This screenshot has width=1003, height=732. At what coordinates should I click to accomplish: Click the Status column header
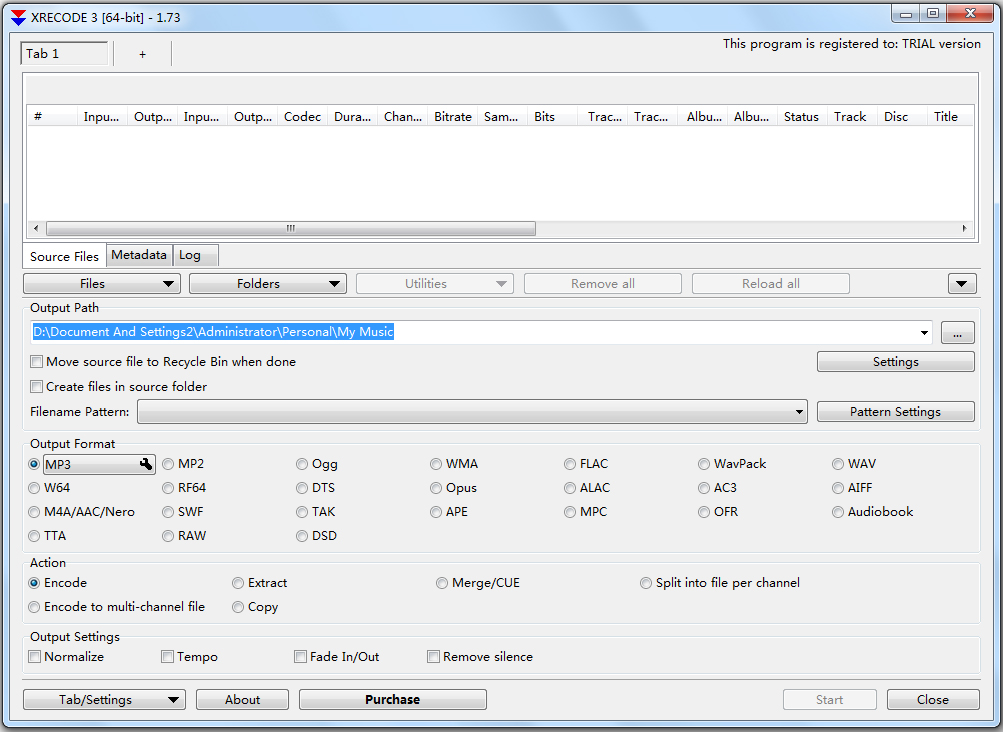802,116
